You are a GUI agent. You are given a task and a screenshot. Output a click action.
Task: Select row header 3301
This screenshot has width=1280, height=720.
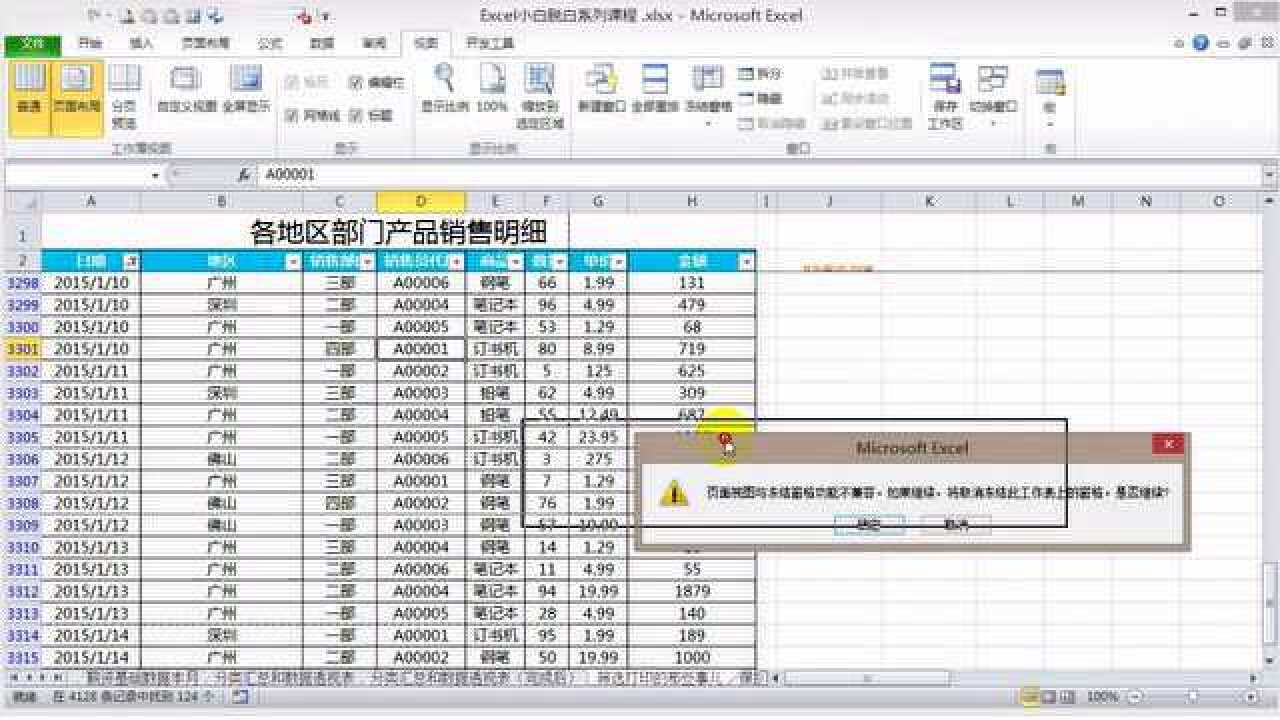[x=21, y=349]
